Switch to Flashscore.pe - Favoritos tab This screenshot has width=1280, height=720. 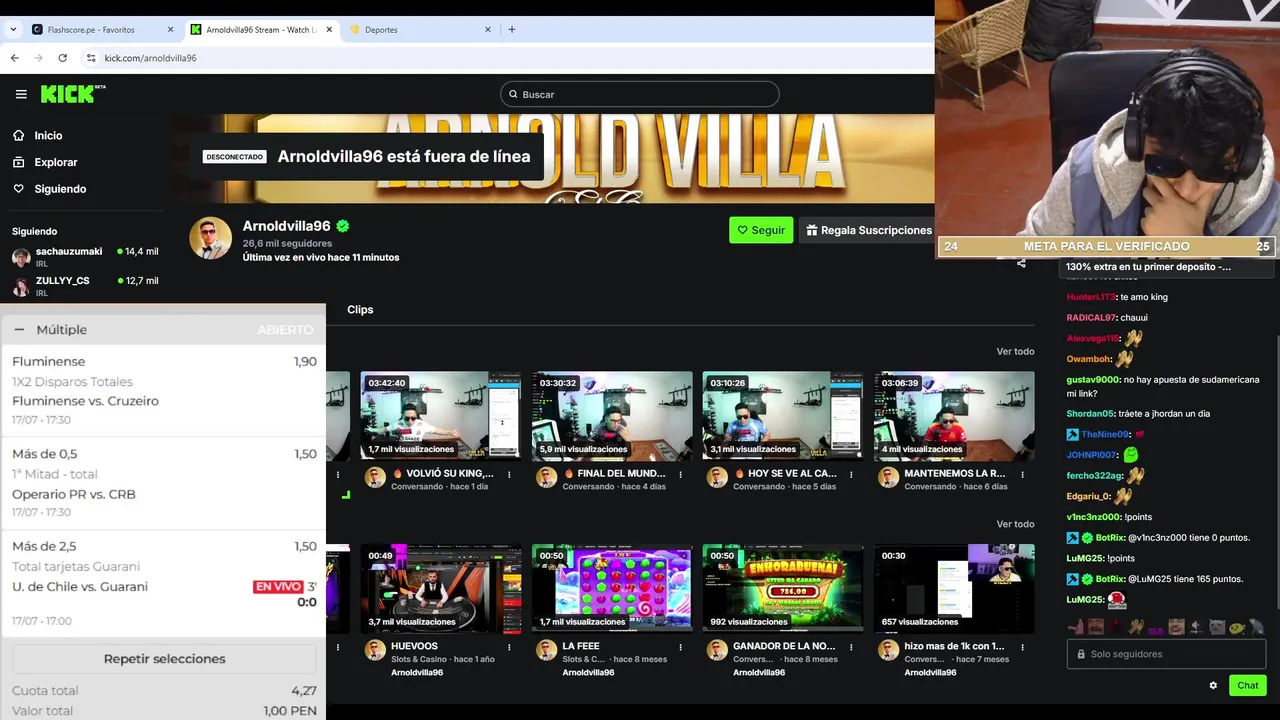(102, 30)
